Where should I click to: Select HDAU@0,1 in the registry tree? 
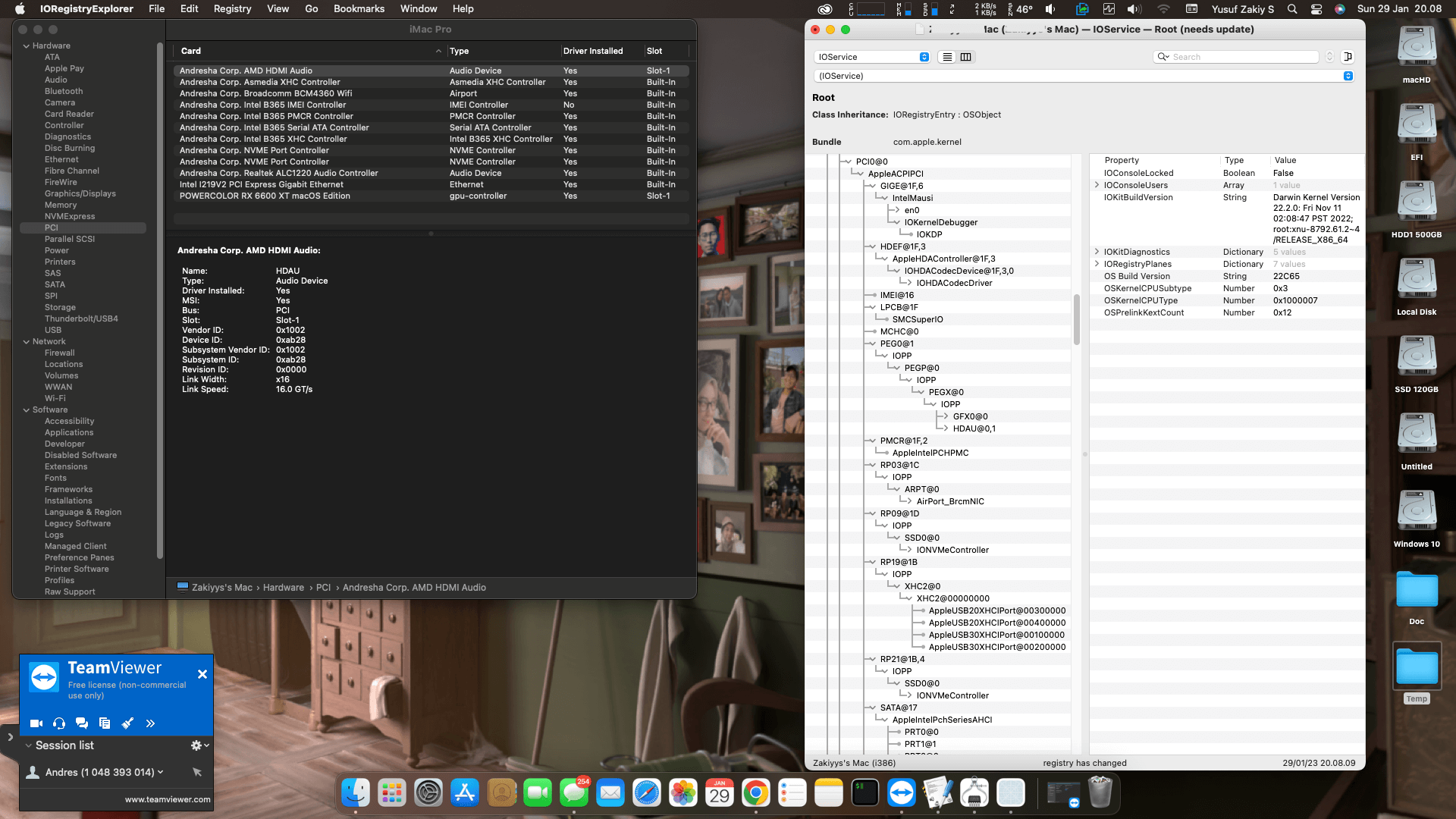974,428
